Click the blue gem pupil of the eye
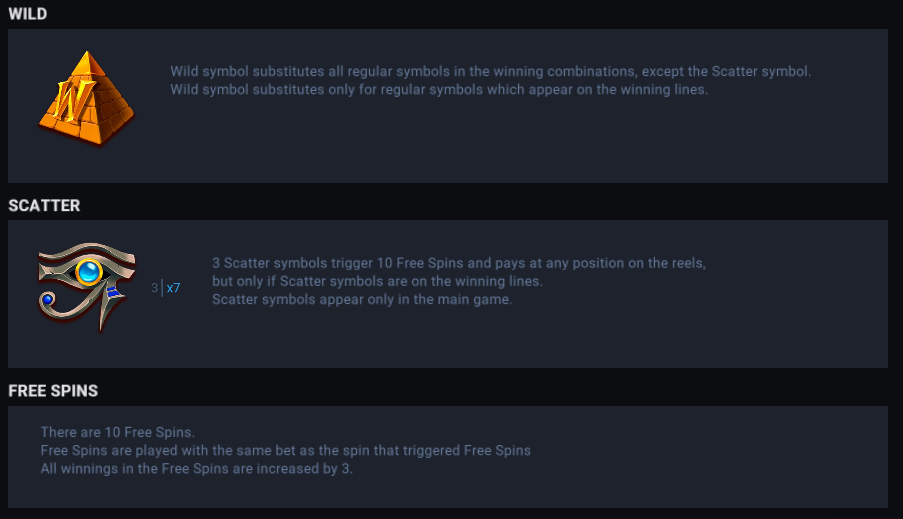This screenshot has width=903, height=519. pos(94,270)
